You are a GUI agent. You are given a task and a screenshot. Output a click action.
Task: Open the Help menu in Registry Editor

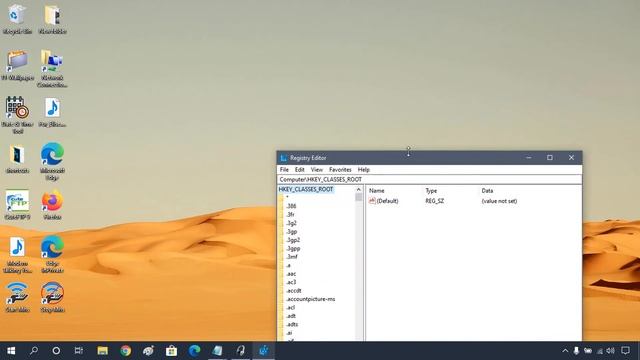point(364,169)
